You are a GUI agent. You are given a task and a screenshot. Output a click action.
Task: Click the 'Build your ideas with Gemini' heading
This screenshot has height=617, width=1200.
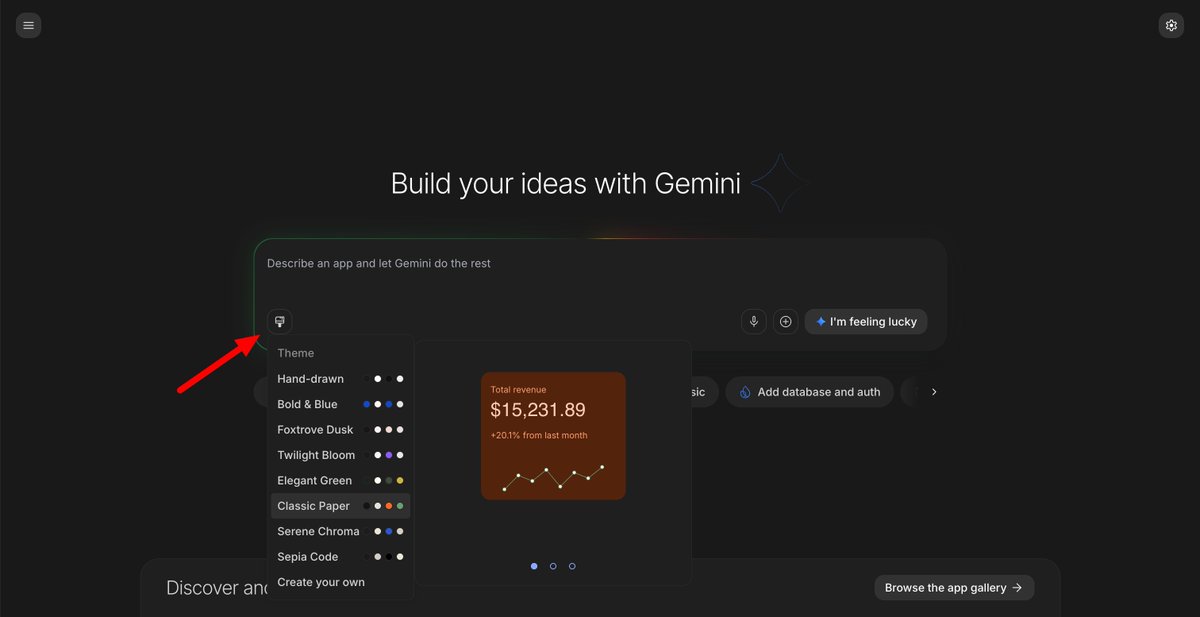[566, 184]
